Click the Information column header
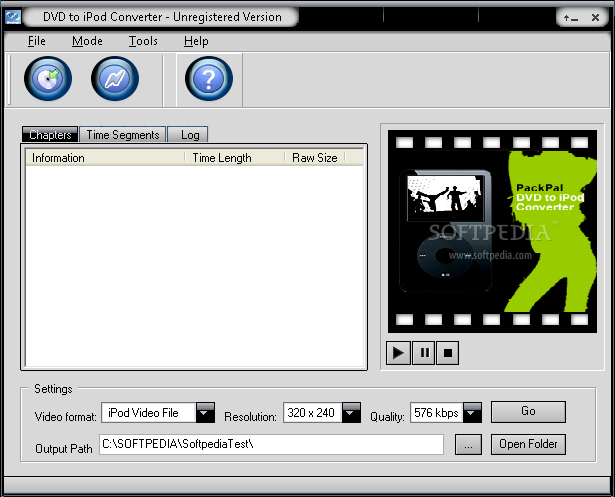The width and height of the screenshot is (615, 497). coord(105,158)
